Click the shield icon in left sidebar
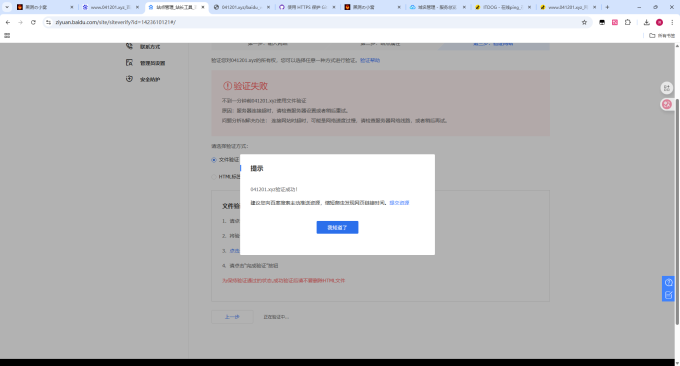Viewport: 680px width, 366px height. point(129,79)
